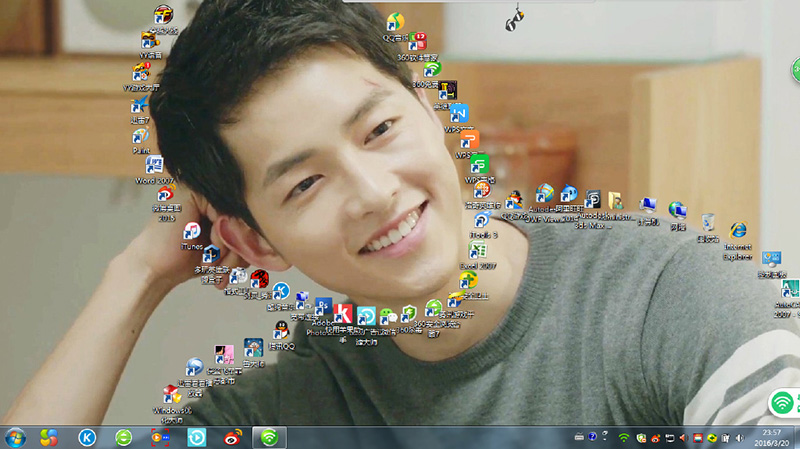The image size is (800, 449).
Task: Click the green WiFi floating widget
Action: 783,403
